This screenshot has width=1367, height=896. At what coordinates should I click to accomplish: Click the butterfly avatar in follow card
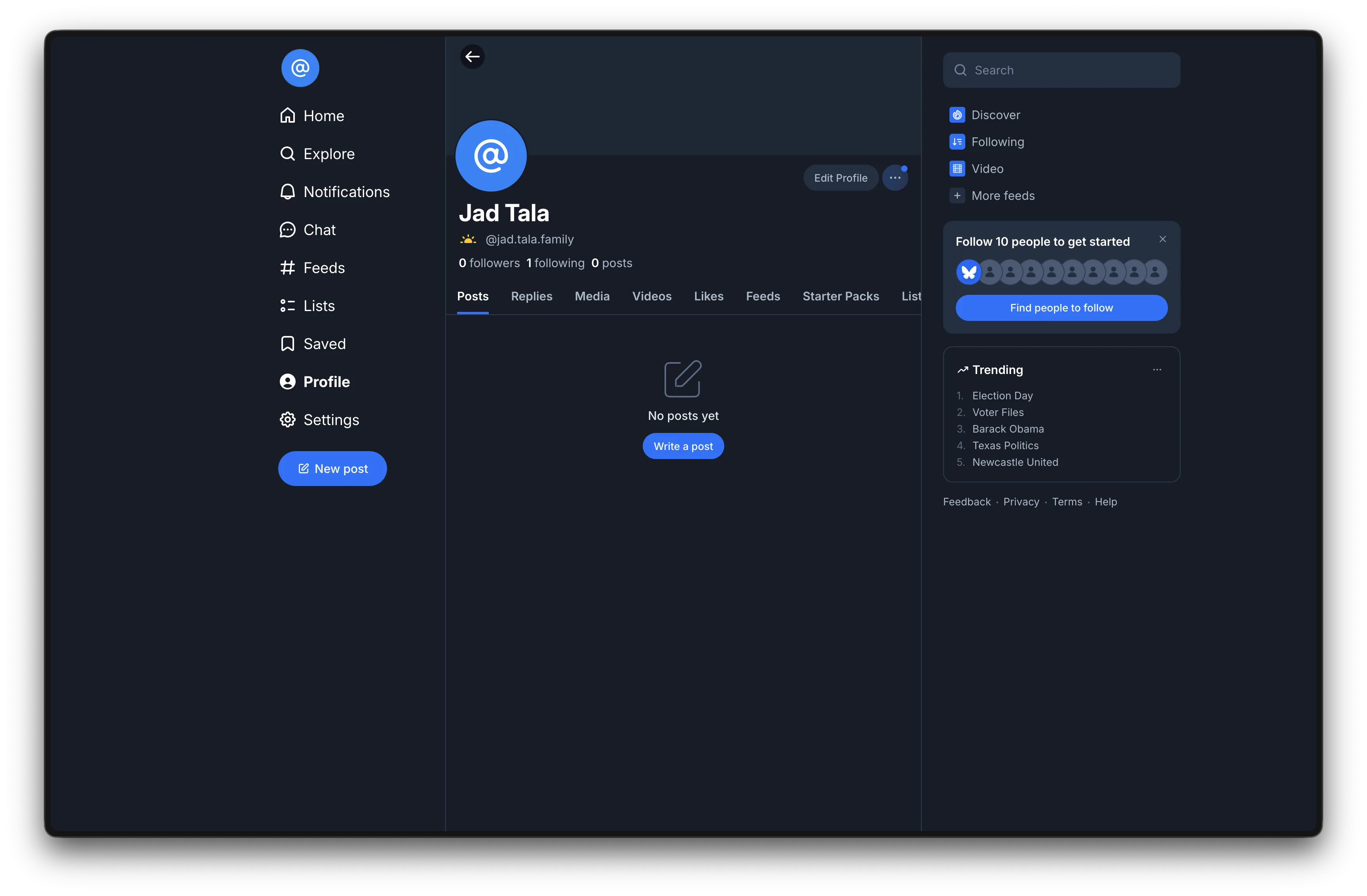point(968,272)
